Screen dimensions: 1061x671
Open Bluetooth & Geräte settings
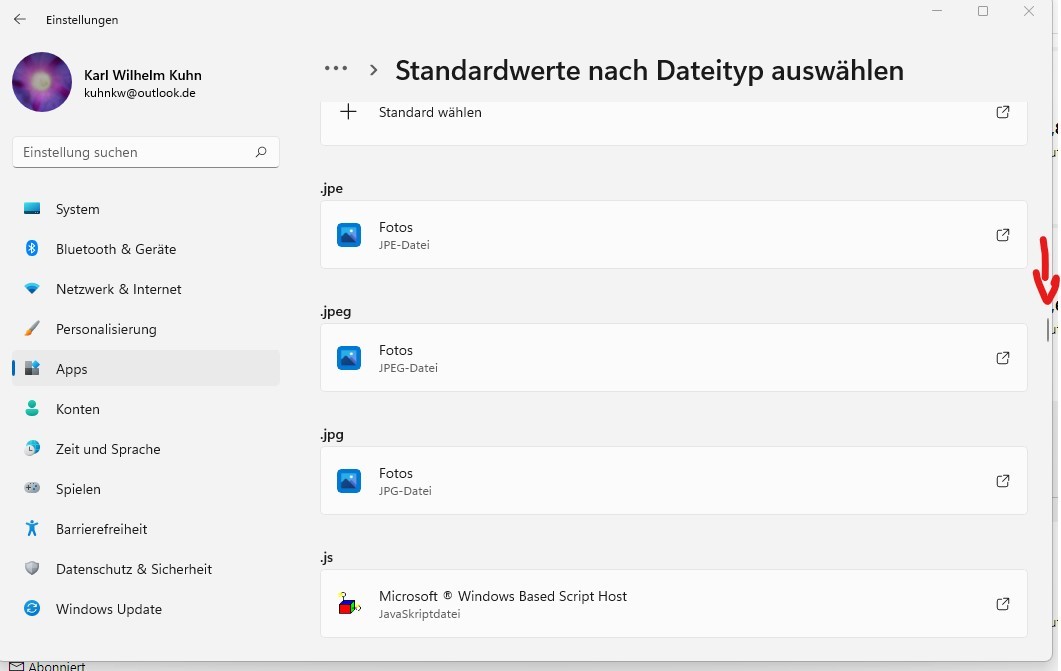(146, 249)
